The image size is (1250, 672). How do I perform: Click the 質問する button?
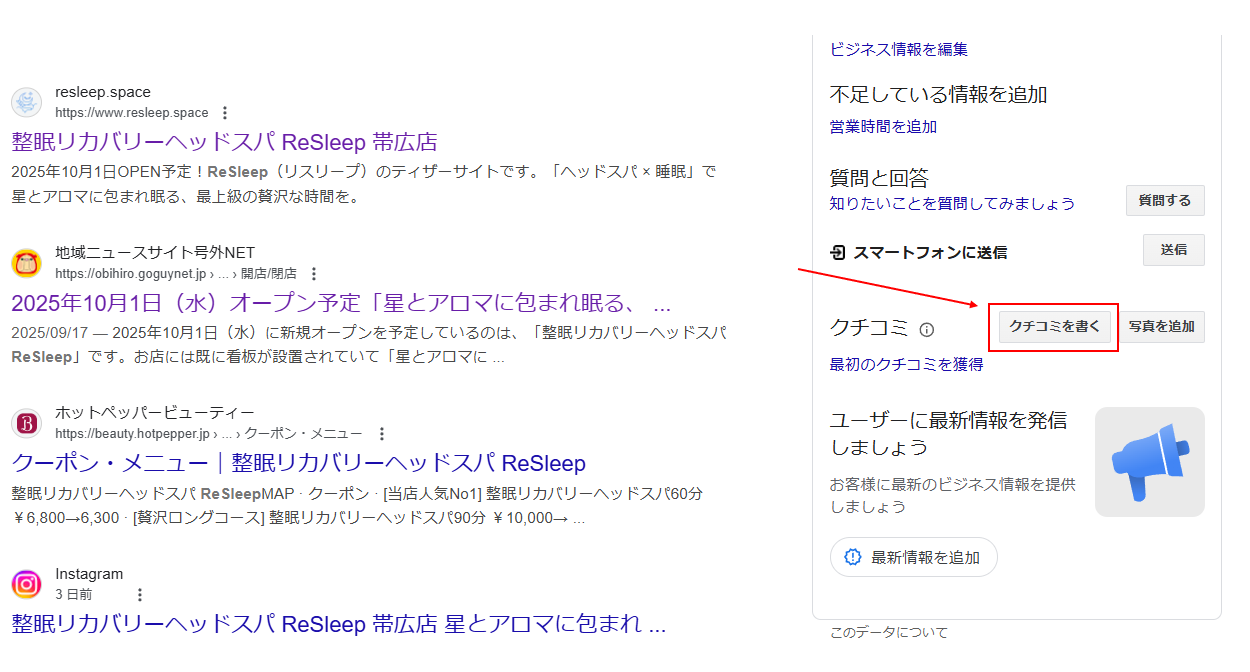coord(1165,201)
